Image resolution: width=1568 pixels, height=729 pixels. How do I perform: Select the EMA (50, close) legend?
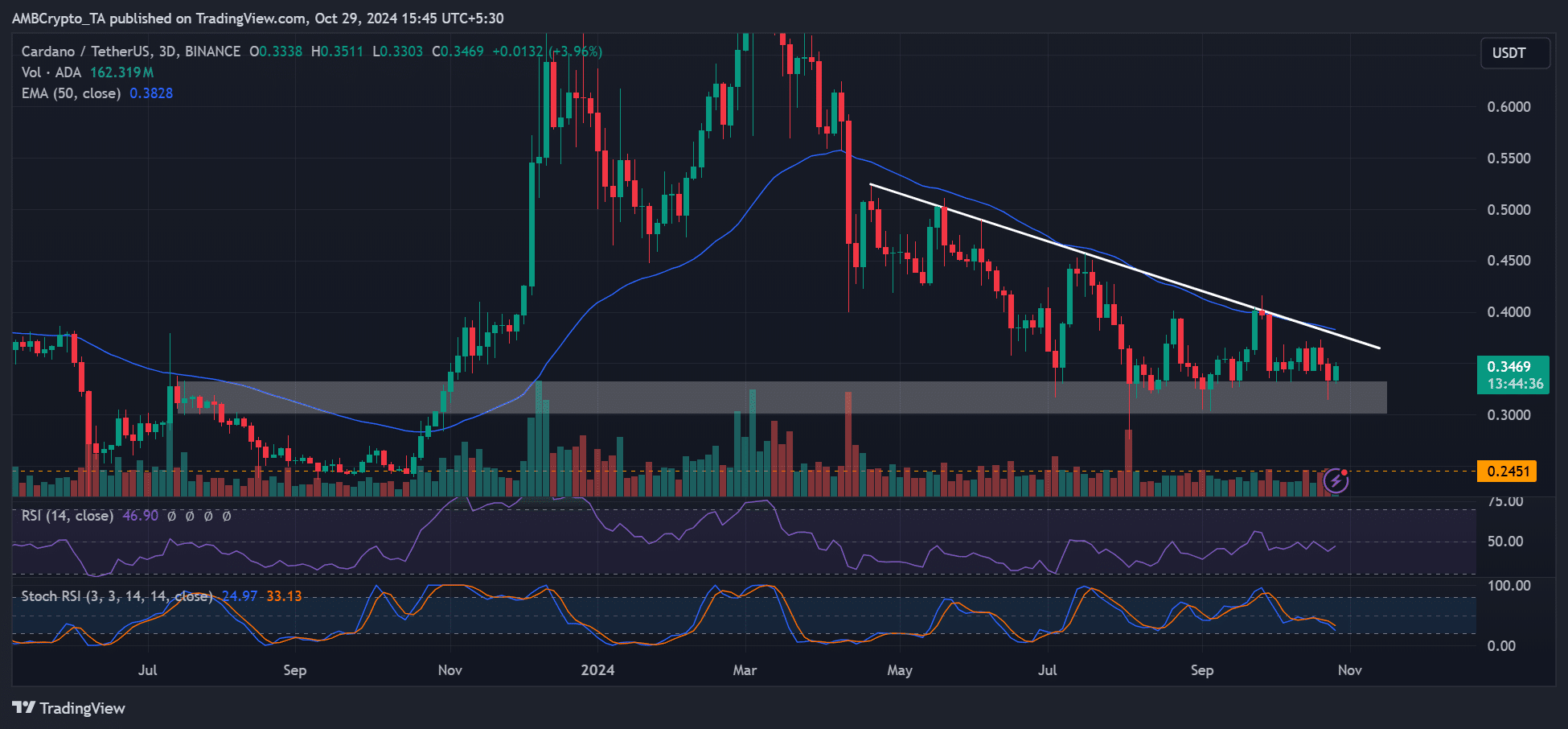[x=71, y=93]
